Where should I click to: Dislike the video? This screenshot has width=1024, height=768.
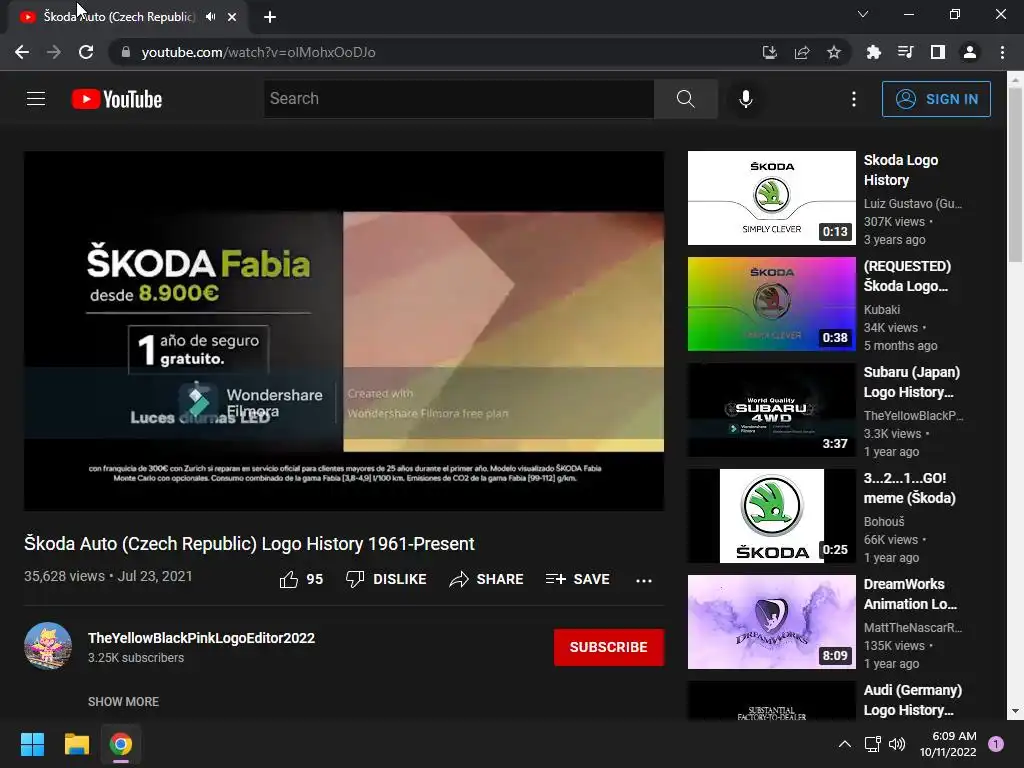(x=386, y=579)
